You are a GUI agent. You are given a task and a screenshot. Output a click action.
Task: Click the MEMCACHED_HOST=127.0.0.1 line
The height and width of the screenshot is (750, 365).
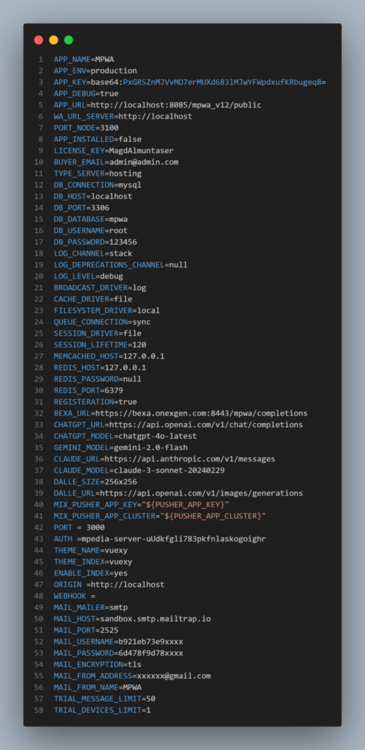pos(109,356)
